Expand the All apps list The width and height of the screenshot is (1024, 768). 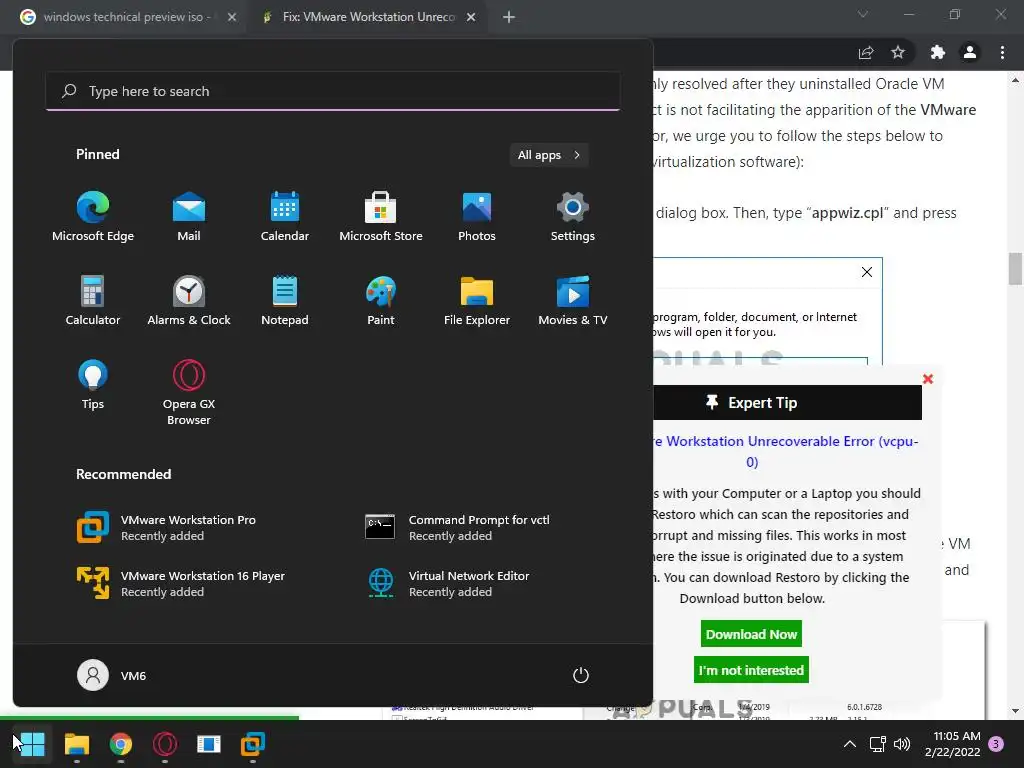(x=549, y=155)
